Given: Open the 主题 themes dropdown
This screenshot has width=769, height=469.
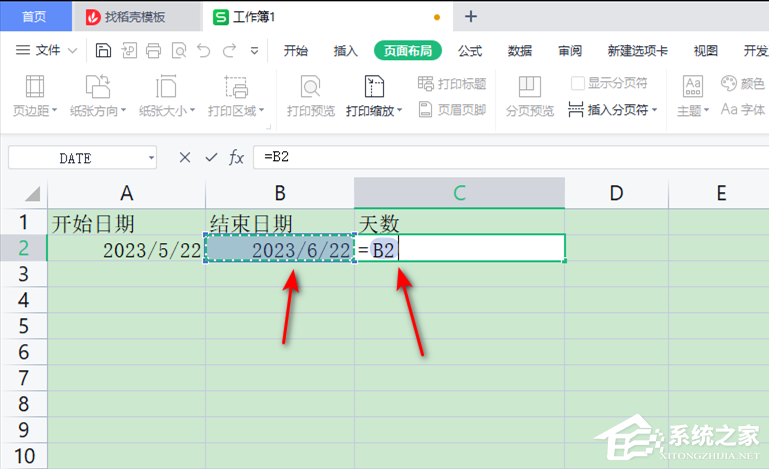Looking at the screenshot, I should click(692, 96).
